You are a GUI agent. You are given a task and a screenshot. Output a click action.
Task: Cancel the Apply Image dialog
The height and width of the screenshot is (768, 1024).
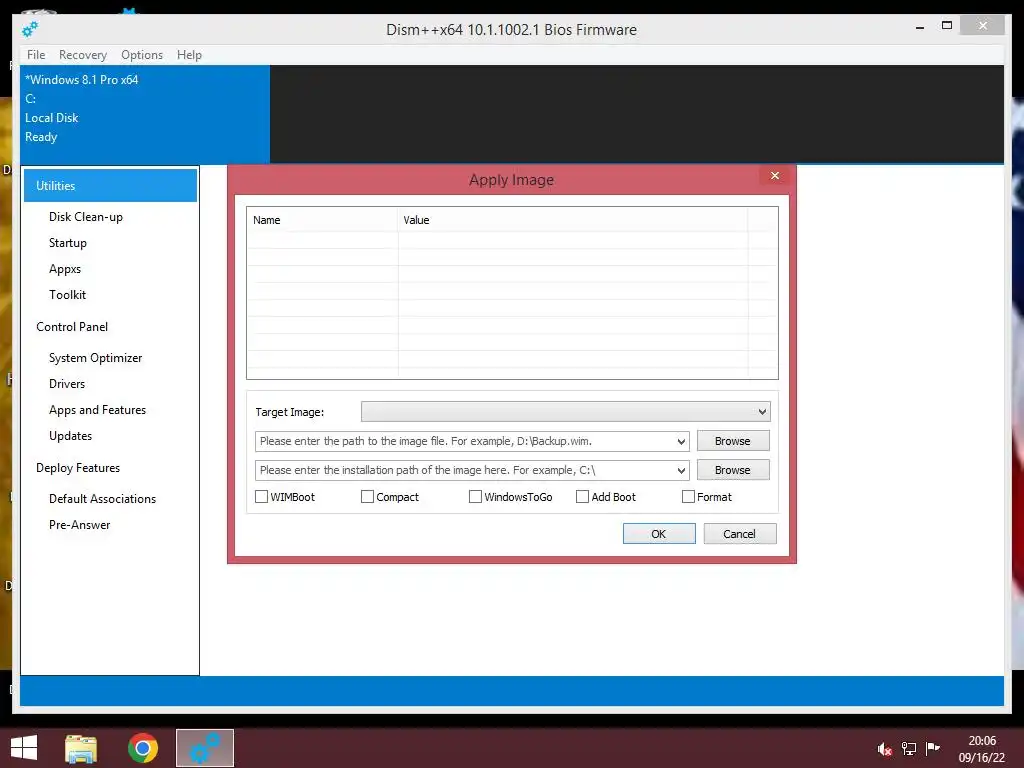pos(739,534)
